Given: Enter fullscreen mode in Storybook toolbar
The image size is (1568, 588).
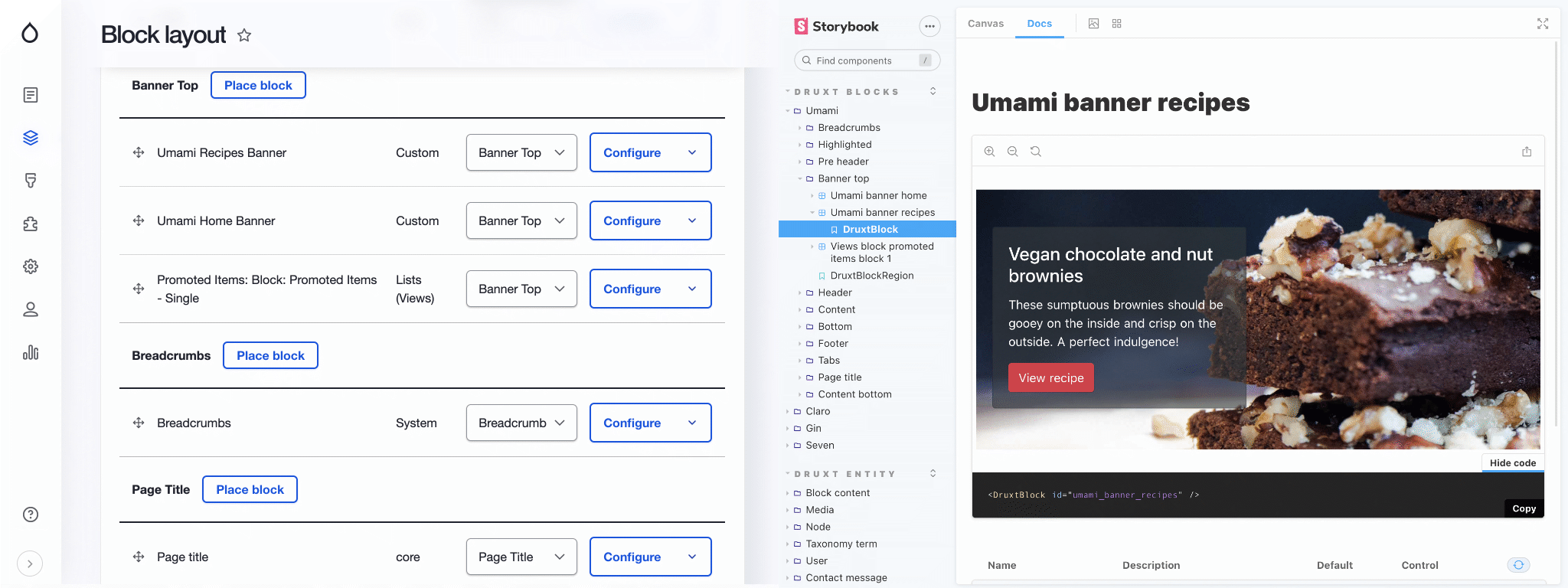Looking at the screenshot, I should pos(1542,24).
